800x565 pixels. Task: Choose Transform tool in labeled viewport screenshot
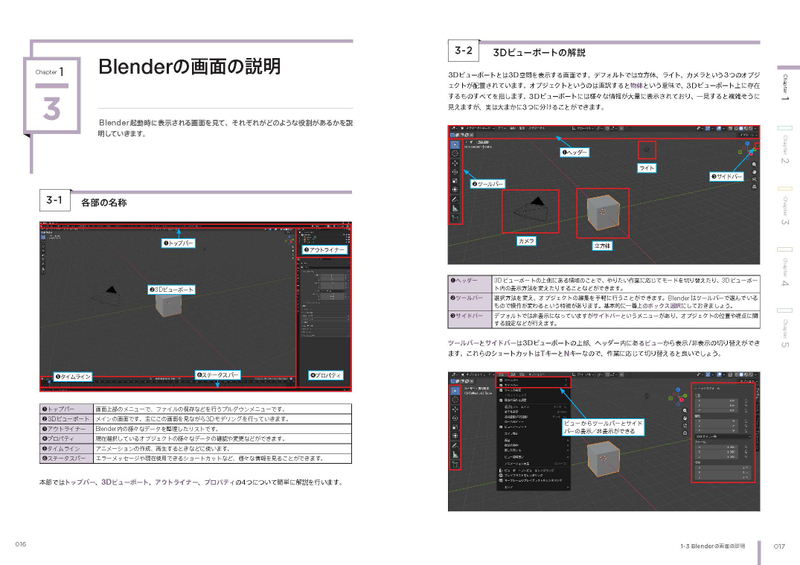(x=455, y=189)
